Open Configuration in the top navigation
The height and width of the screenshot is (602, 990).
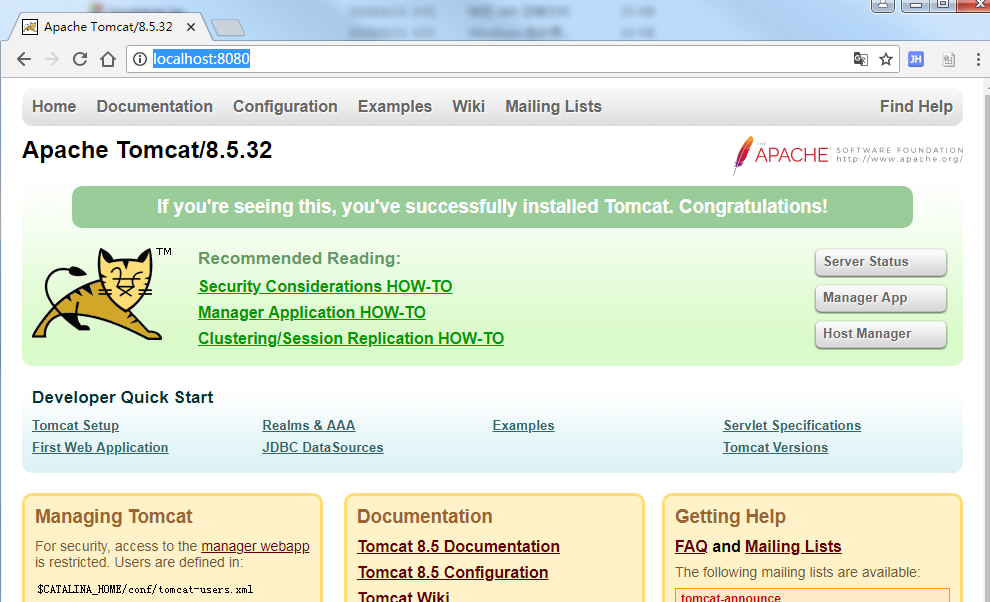tap(285, 107)
